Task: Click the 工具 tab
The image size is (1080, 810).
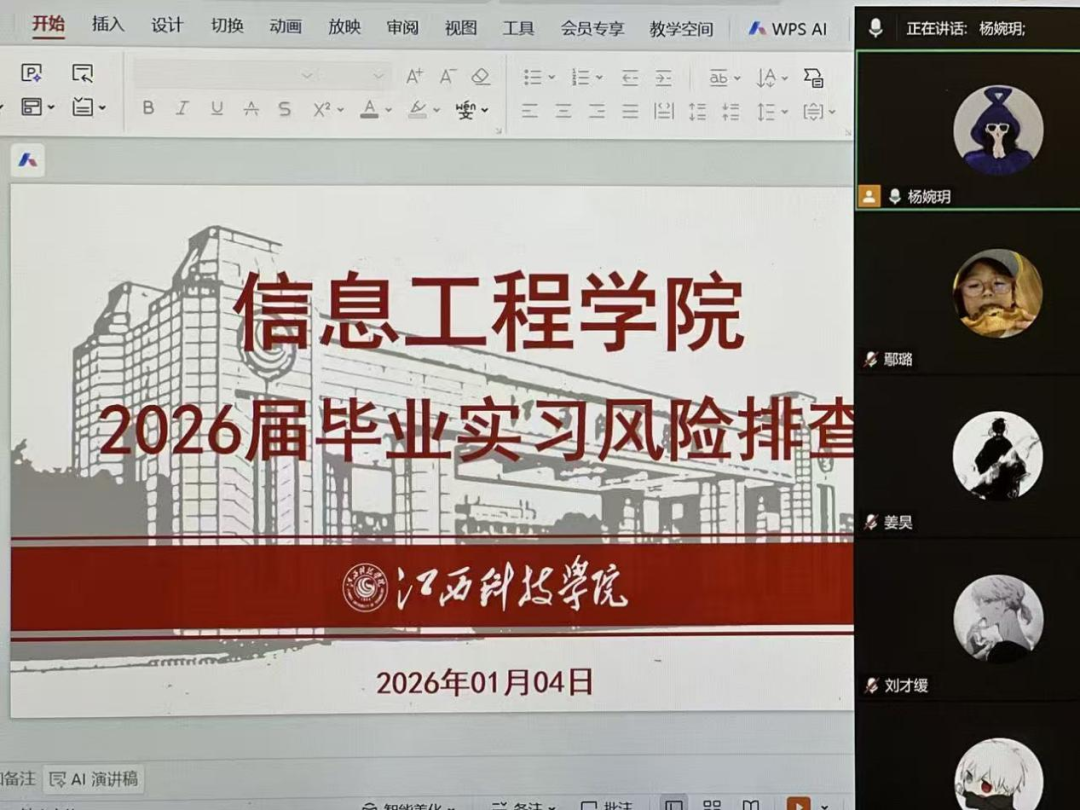Action: 518,28
